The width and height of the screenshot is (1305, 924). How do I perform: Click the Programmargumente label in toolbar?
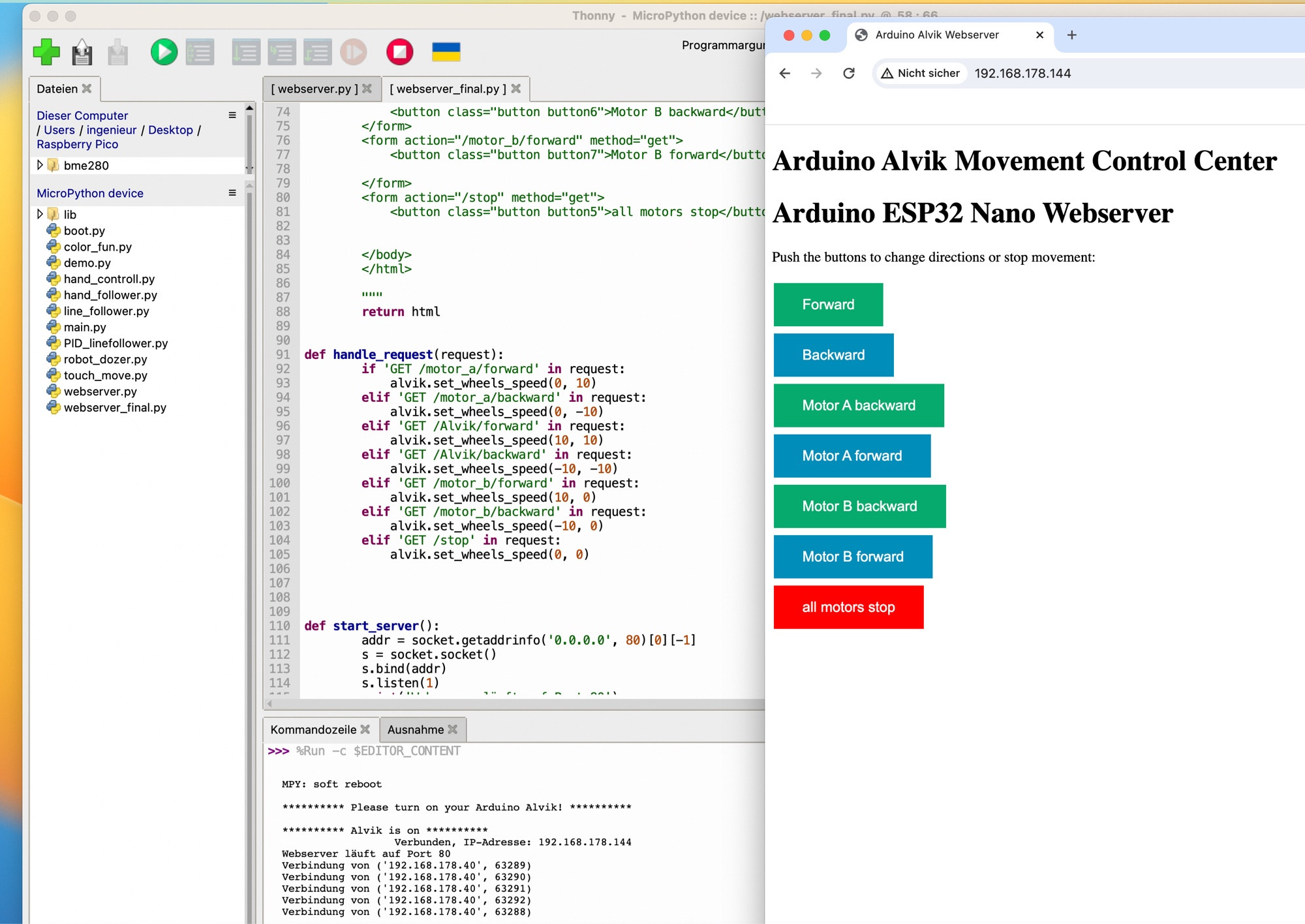pos(723,45)
